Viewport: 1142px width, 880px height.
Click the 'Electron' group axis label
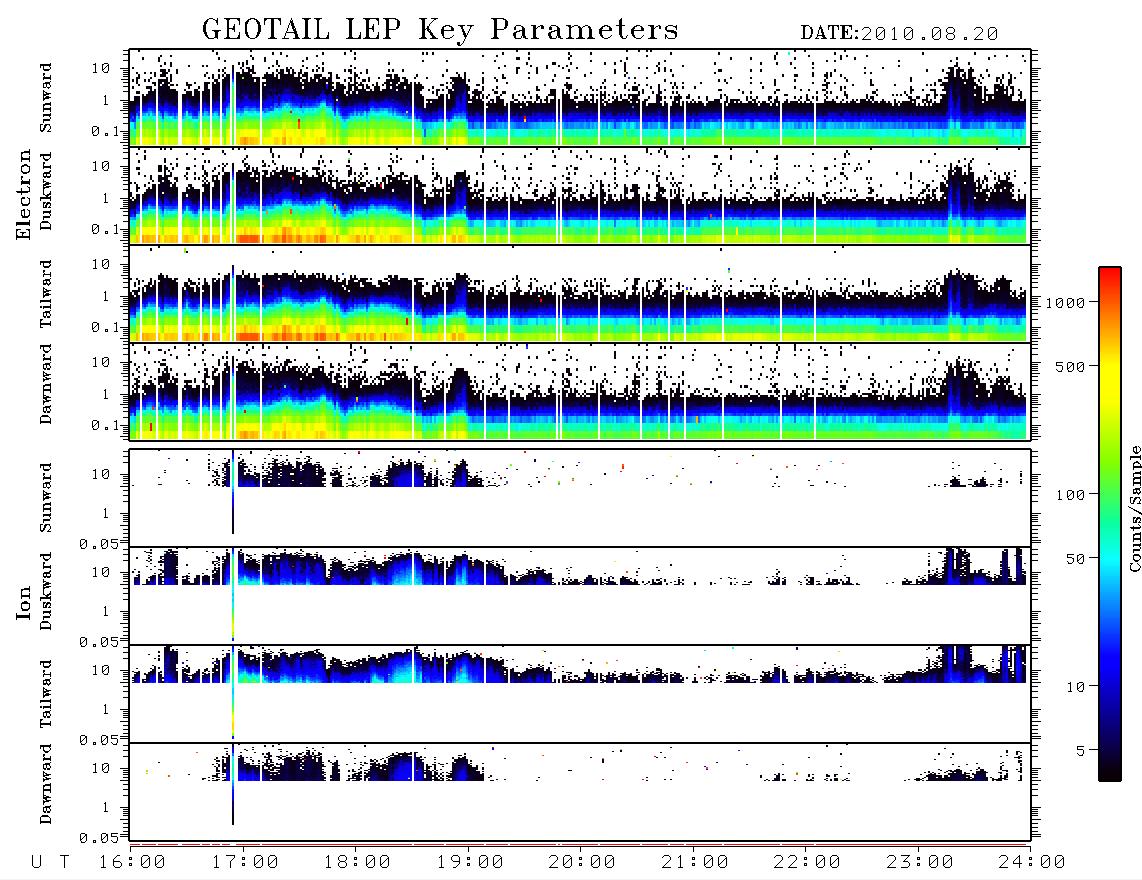point(23,195)
